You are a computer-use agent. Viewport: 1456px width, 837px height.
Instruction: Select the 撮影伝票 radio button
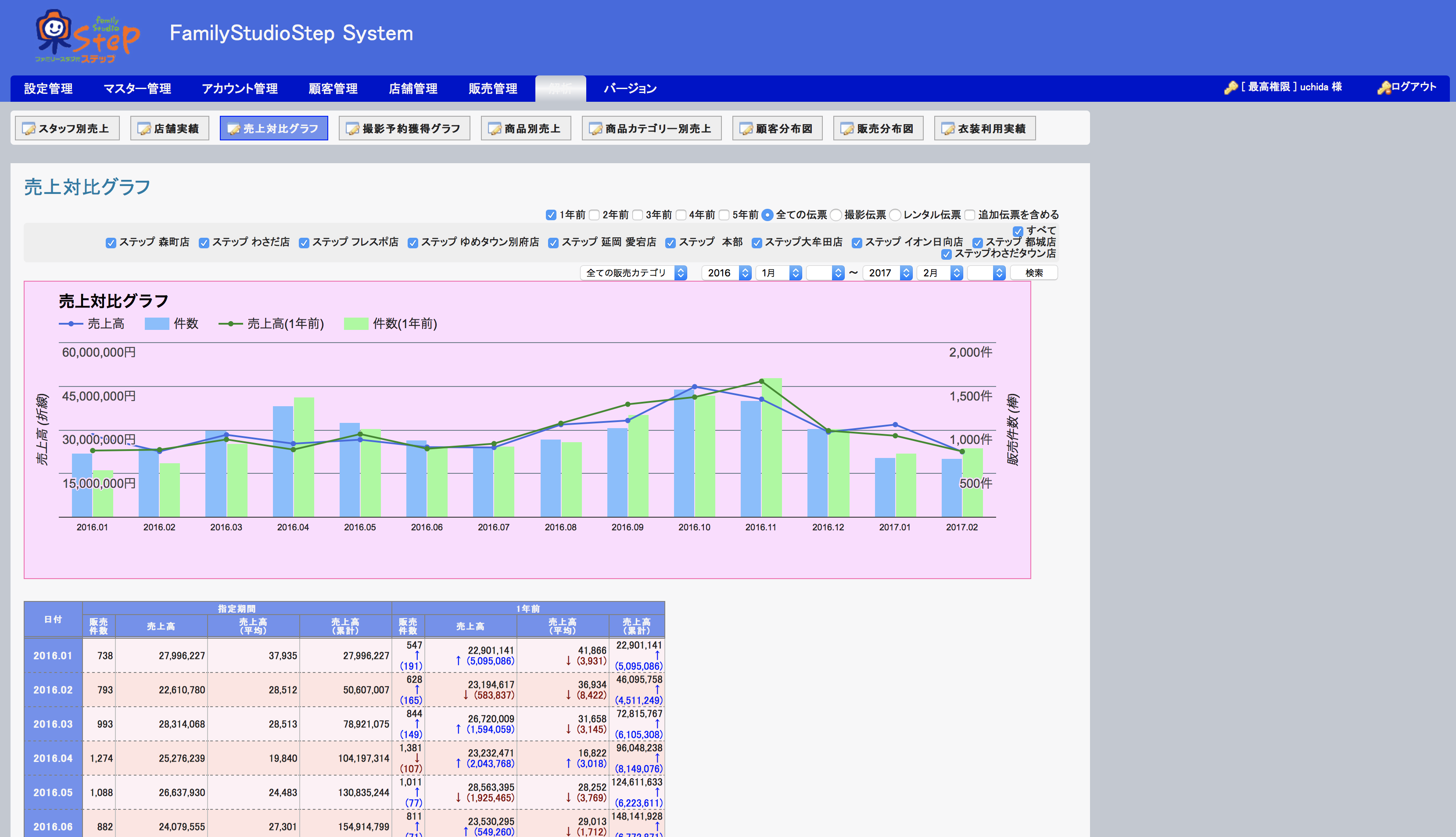tap(836, 215)
